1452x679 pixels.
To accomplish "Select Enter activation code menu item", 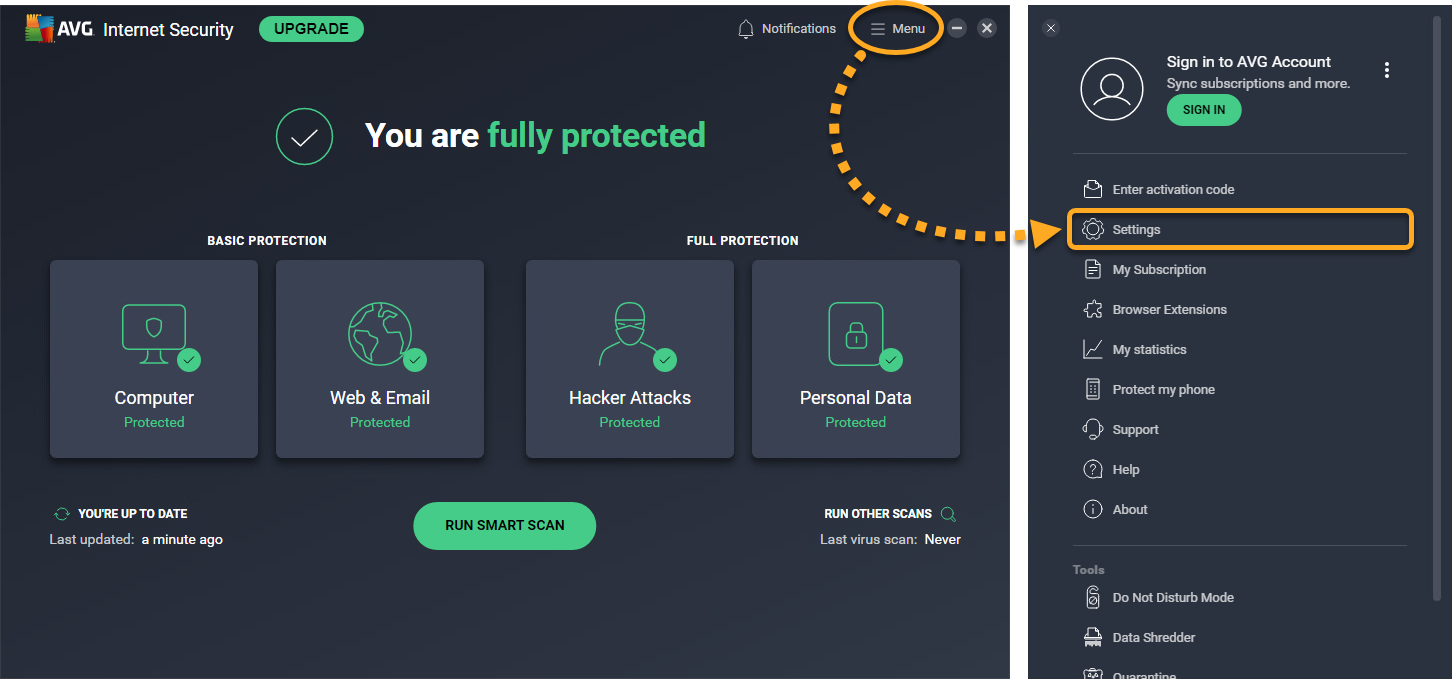I will (1173, 190).
